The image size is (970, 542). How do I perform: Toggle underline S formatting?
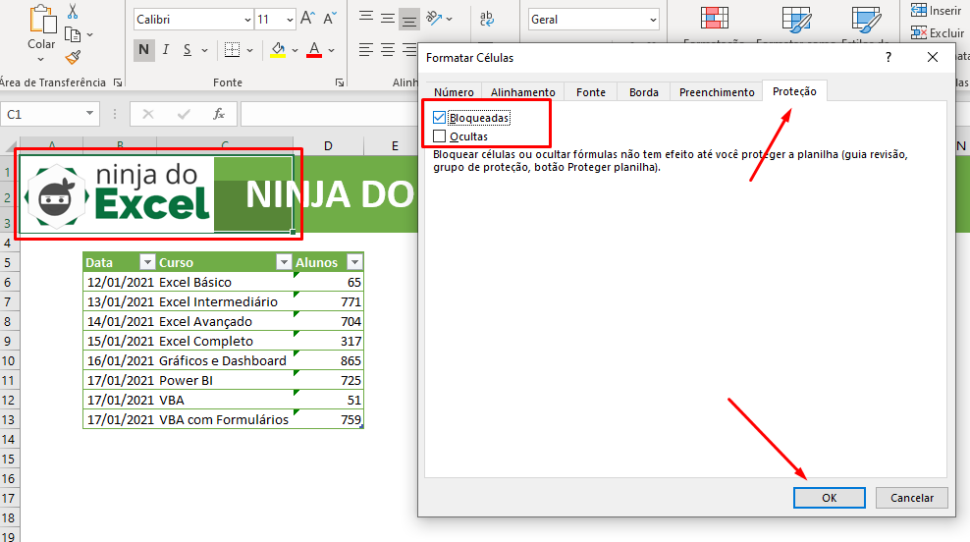(187, 49)
